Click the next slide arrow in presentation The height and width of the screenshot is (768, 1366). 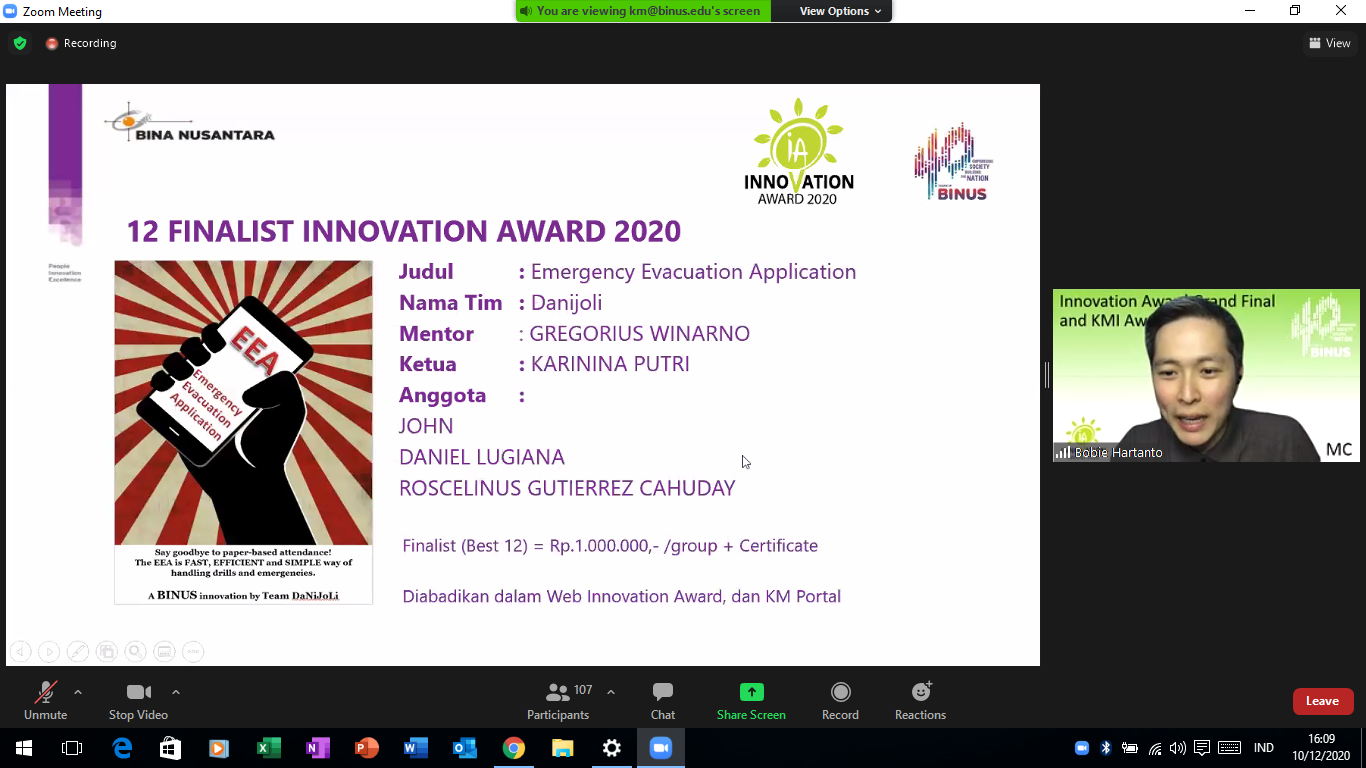[x=49, y=652]
